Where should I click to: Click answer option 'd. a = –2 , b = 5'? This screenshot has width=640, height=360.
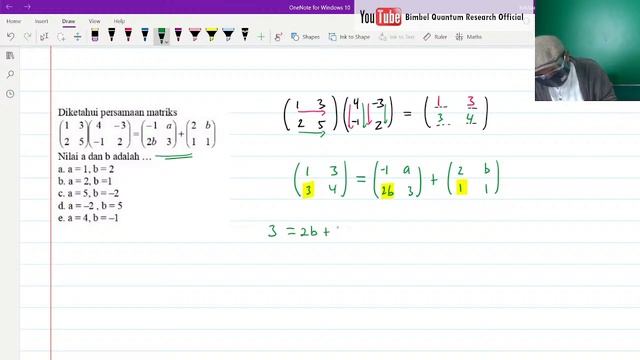(90, 205)
